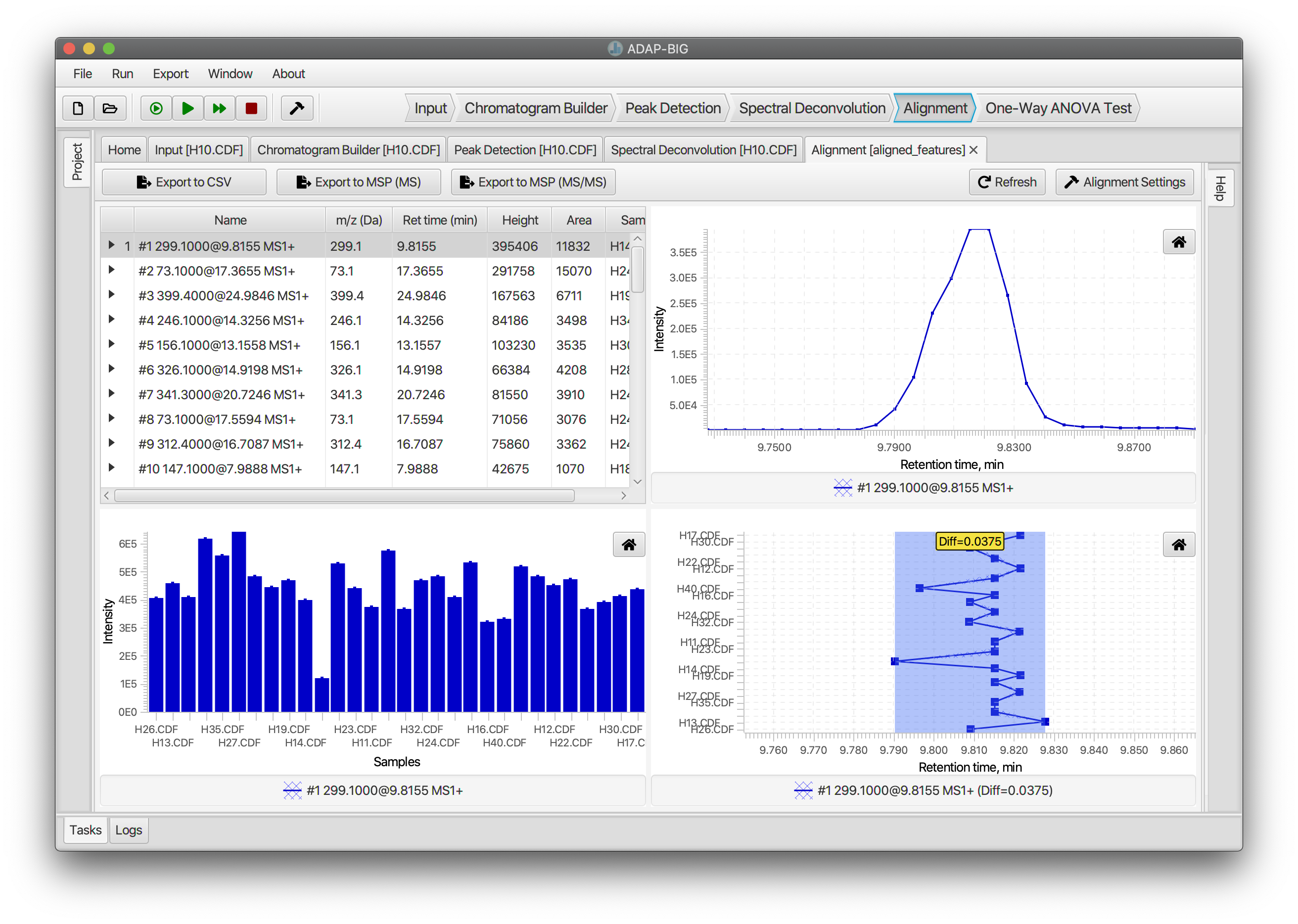Screen dimensions: 1298x924
Task: Expand row #10 147.1000@7.9888 MS1+
Action: coord(111,468)
